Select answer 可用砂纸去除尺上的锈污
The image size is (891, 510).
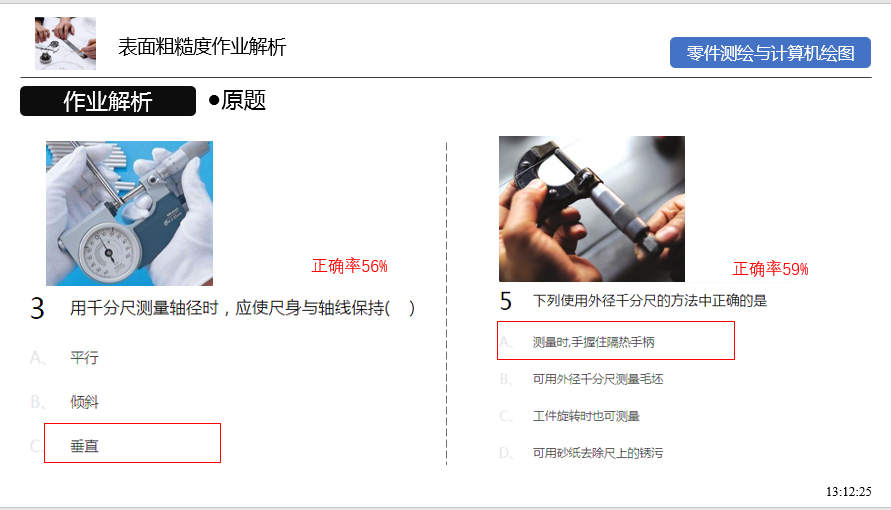point(598,453)
